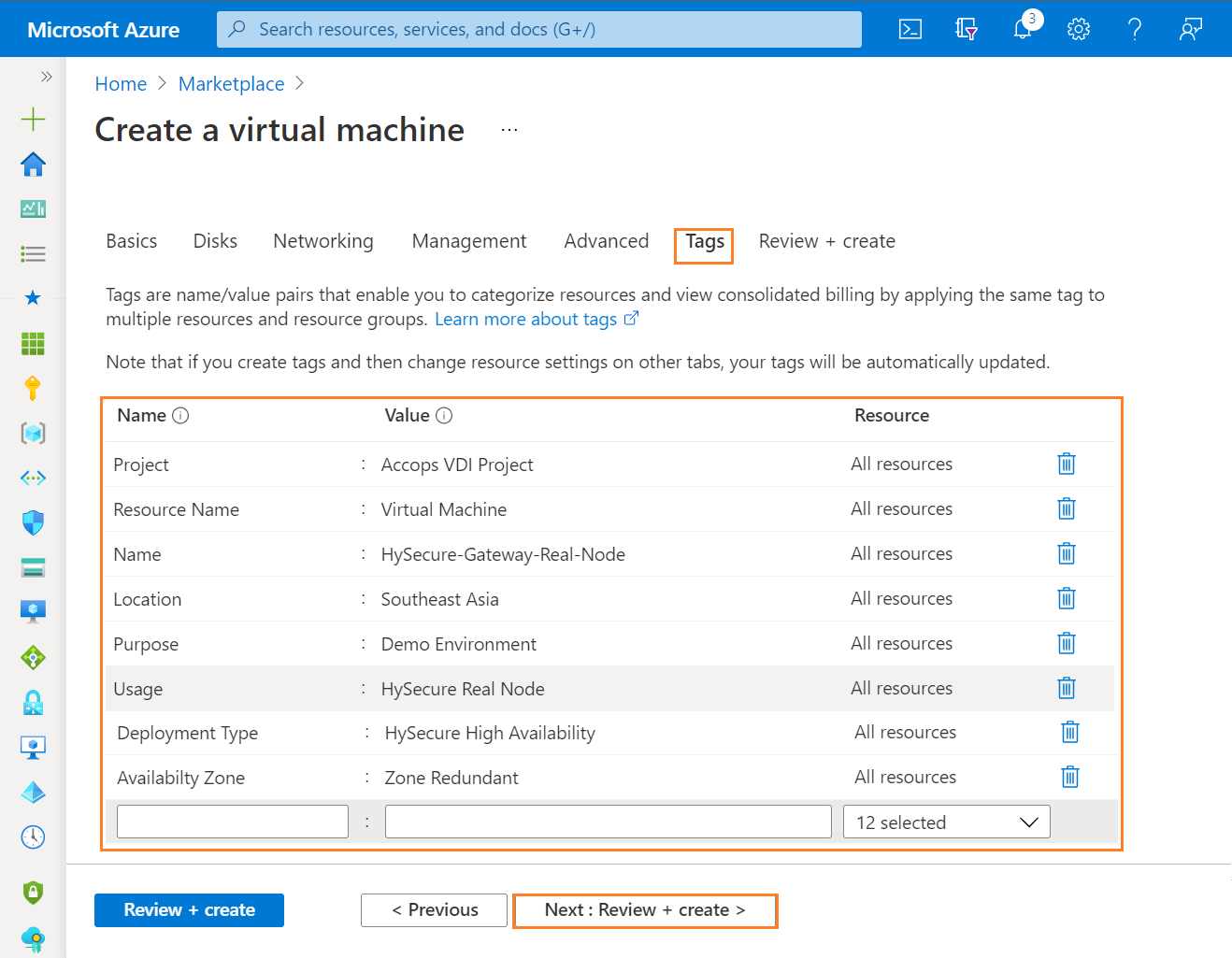Open Storage accounts icon in sidebar

pos(33,567)
